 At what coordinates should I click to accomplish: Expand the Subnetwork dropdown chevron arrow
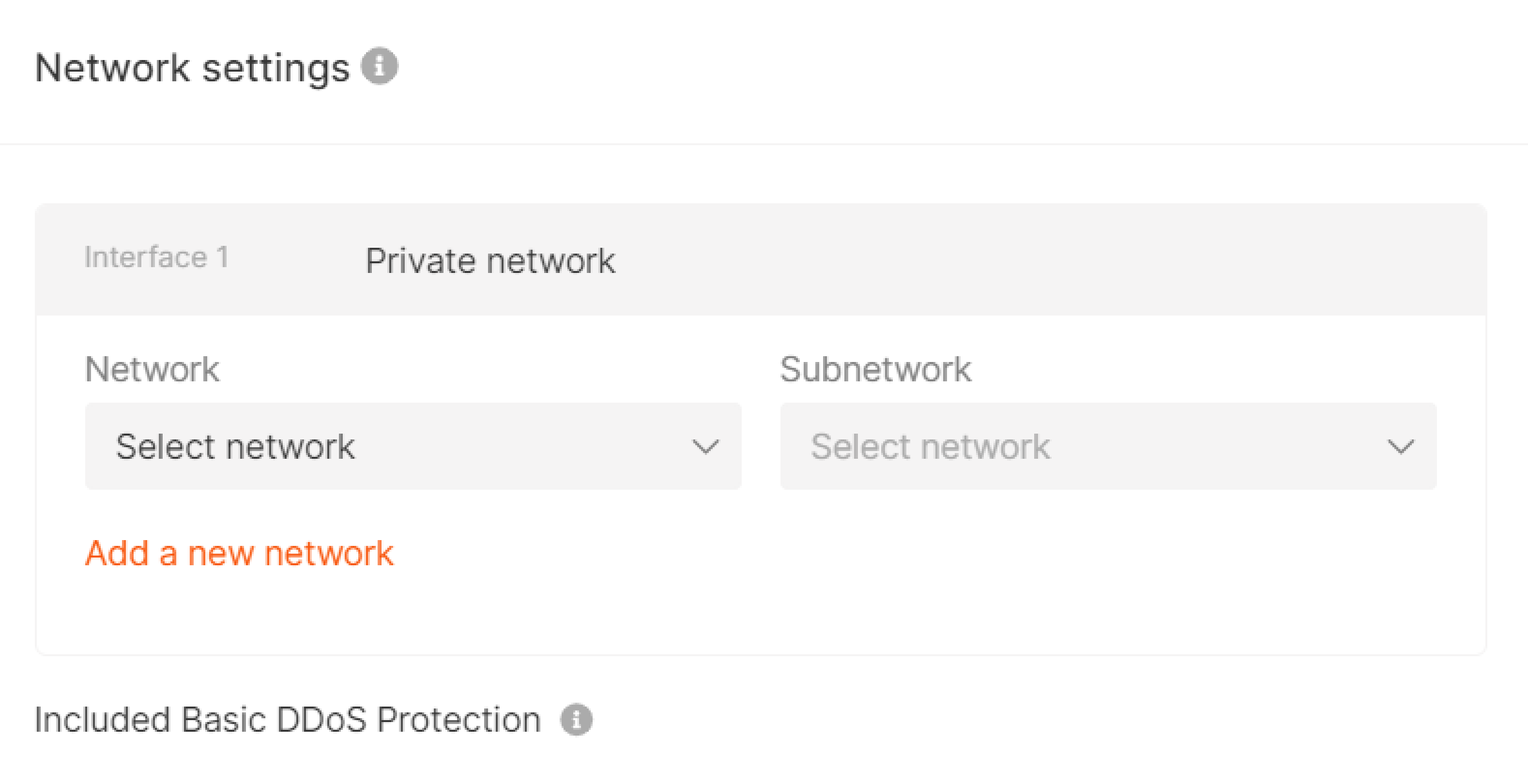tap(1401, 447)
